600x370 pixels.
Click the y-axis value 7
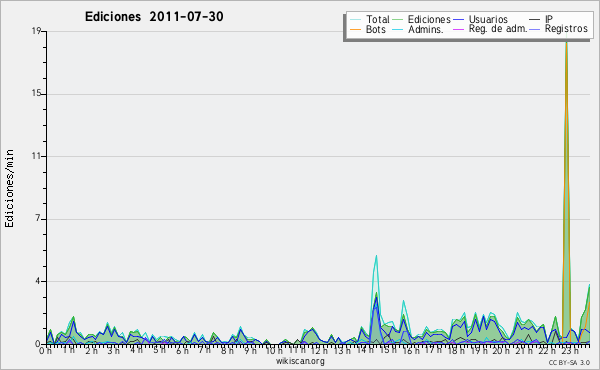click(x=38, y=219)
